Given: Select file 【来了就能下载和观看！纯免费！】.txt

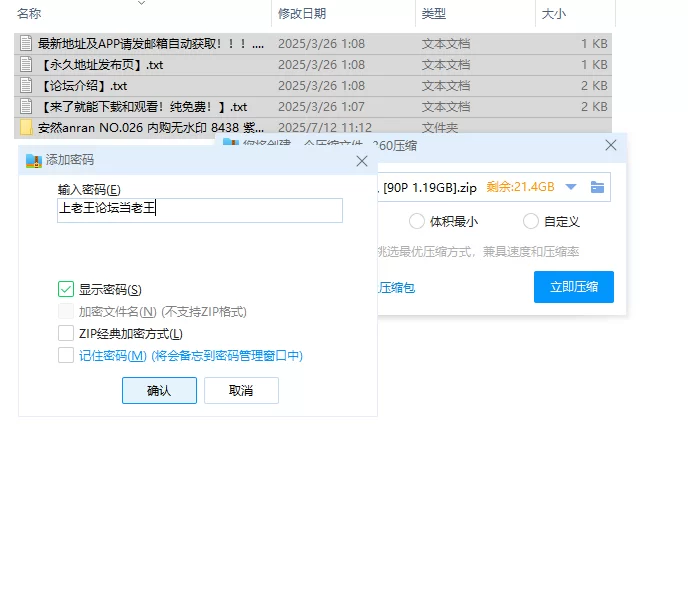Looking at the screenshot, I should coord(313,107).
